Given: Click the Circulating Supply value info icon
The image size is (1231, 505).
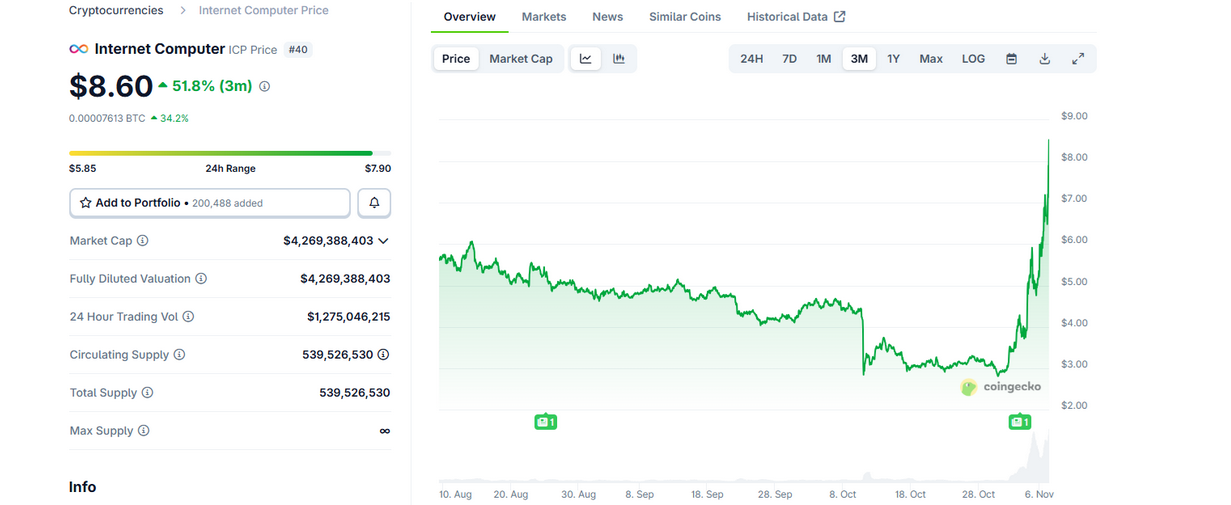Looking at the screenshot, I should click(x=383, y=355).
